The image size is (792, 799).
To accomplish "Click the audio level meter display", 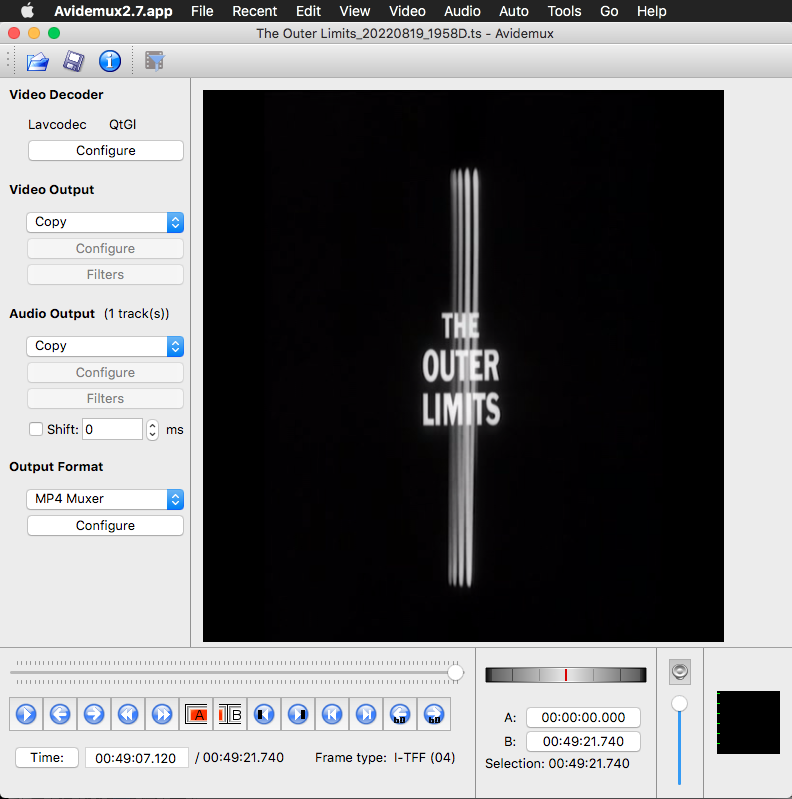I will [x=748, y=723].
